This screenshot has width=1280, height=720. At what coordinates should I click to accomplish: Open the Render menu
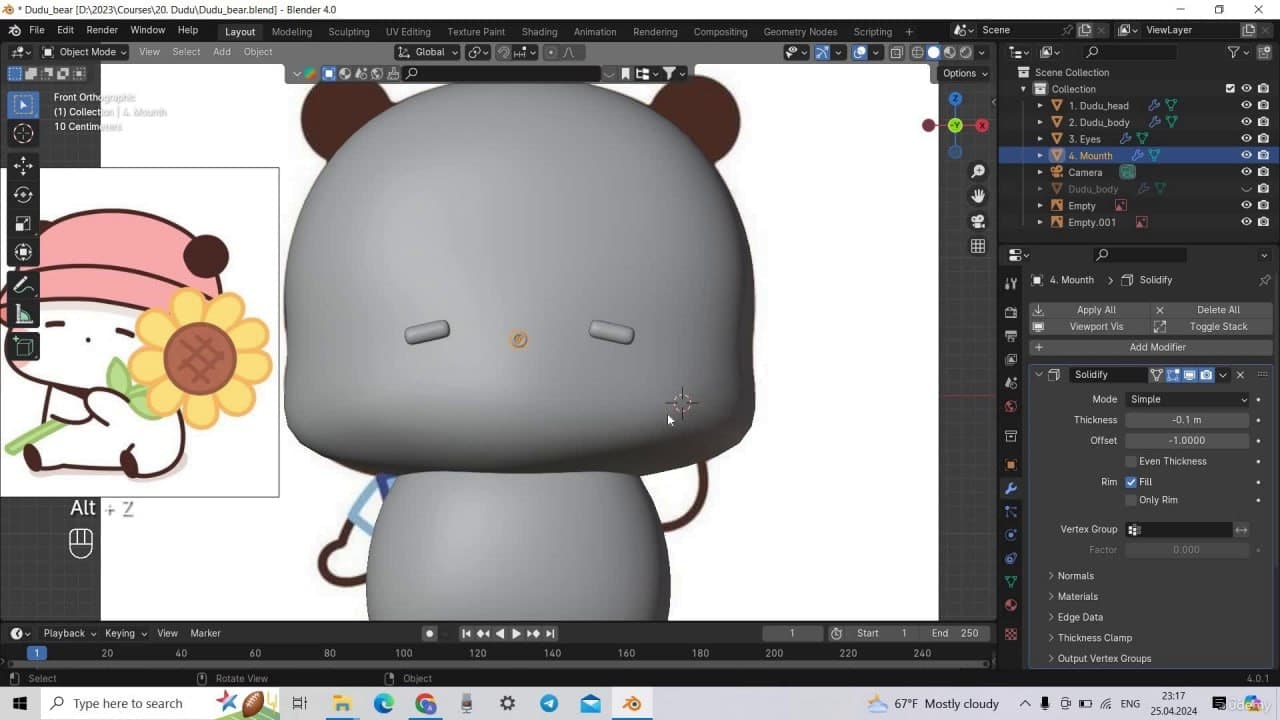tap(102, 30)
